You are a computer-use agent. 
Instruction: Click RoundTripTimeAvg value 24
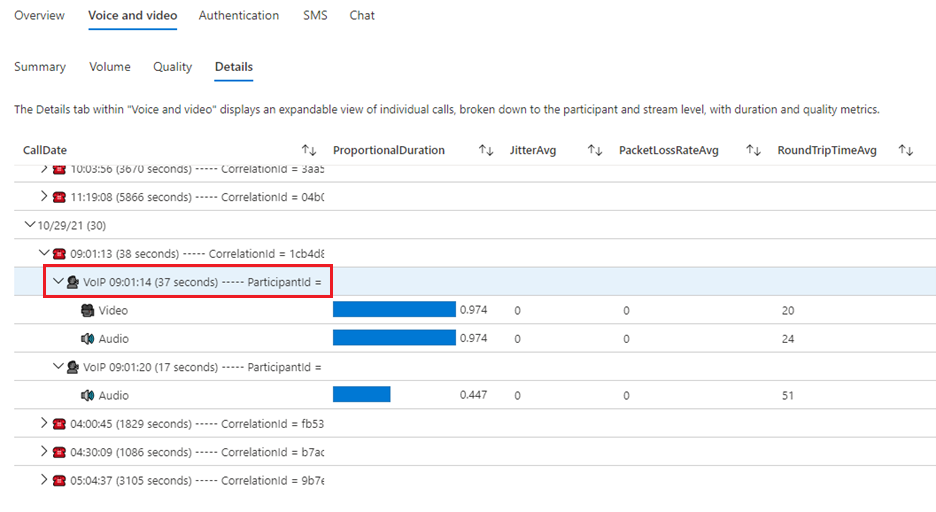[788, 339]
